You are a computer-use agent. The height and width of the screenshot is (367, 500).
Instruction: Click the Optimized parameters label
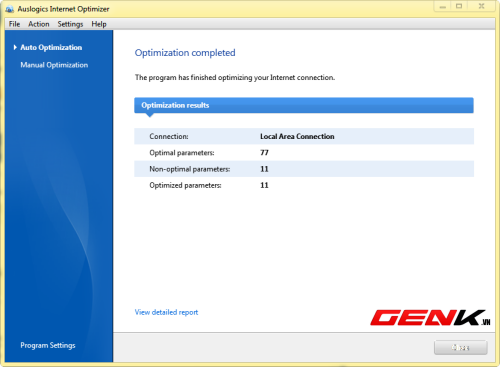point(185,185)
